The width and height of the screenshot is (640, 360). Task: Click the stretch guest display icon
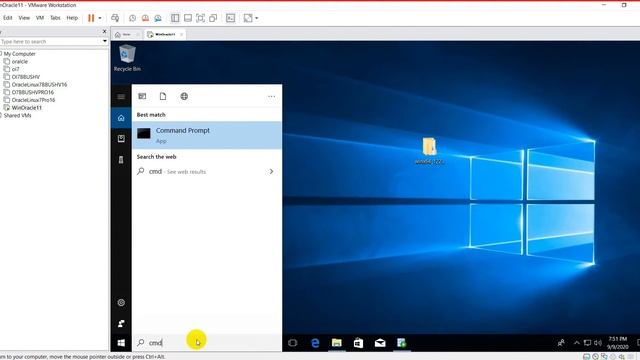tap(248, 18)
